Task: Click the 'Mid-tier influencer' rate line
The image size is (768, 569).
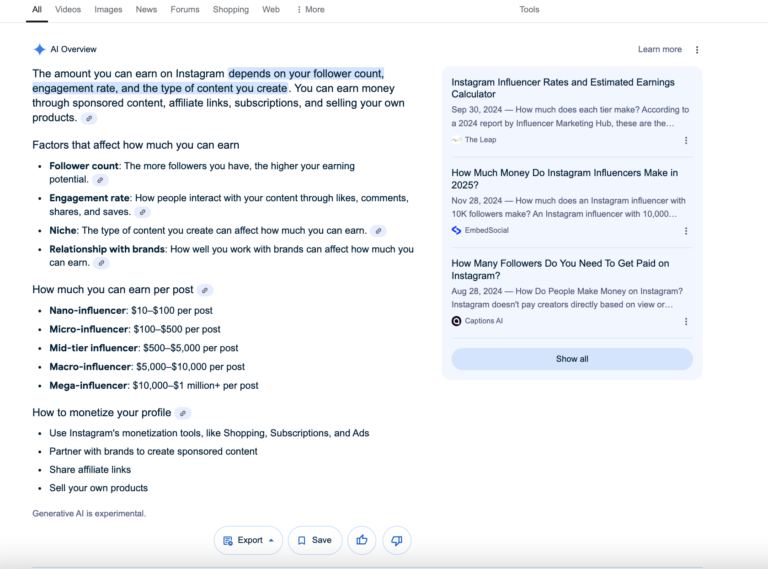Action: tap(144, 348)
